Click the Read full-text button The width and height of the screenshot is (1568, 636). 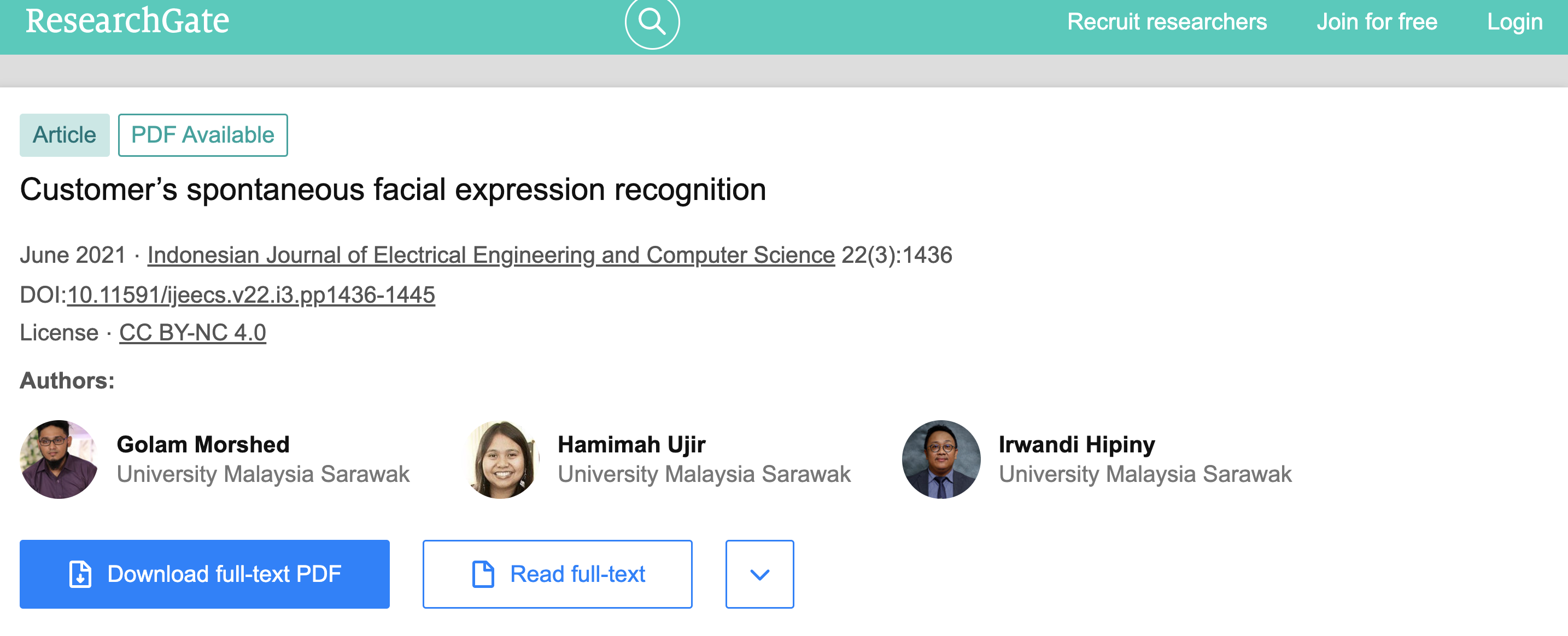point(557,574)
